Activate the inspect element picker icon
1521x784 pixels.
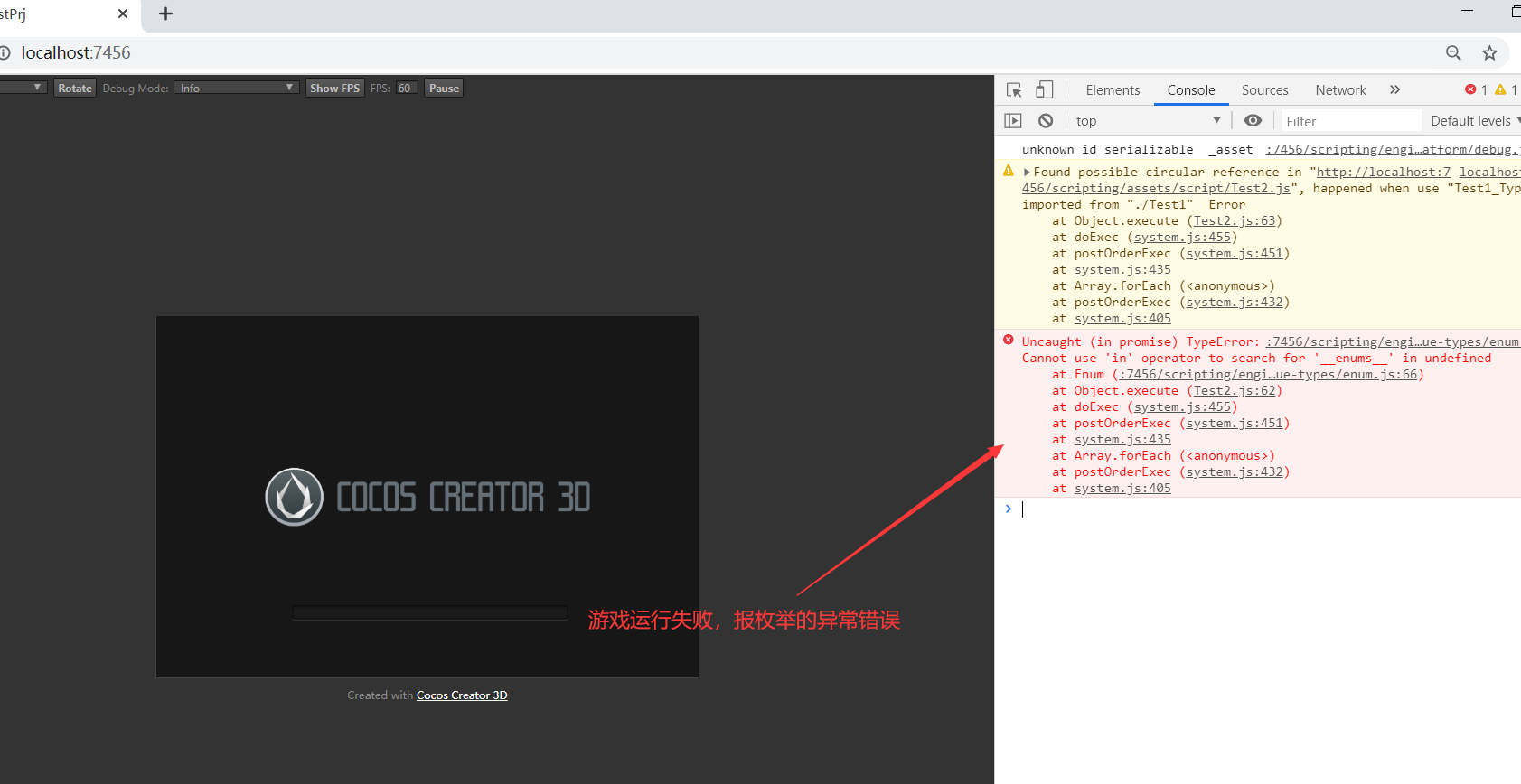pos(1014,89)
